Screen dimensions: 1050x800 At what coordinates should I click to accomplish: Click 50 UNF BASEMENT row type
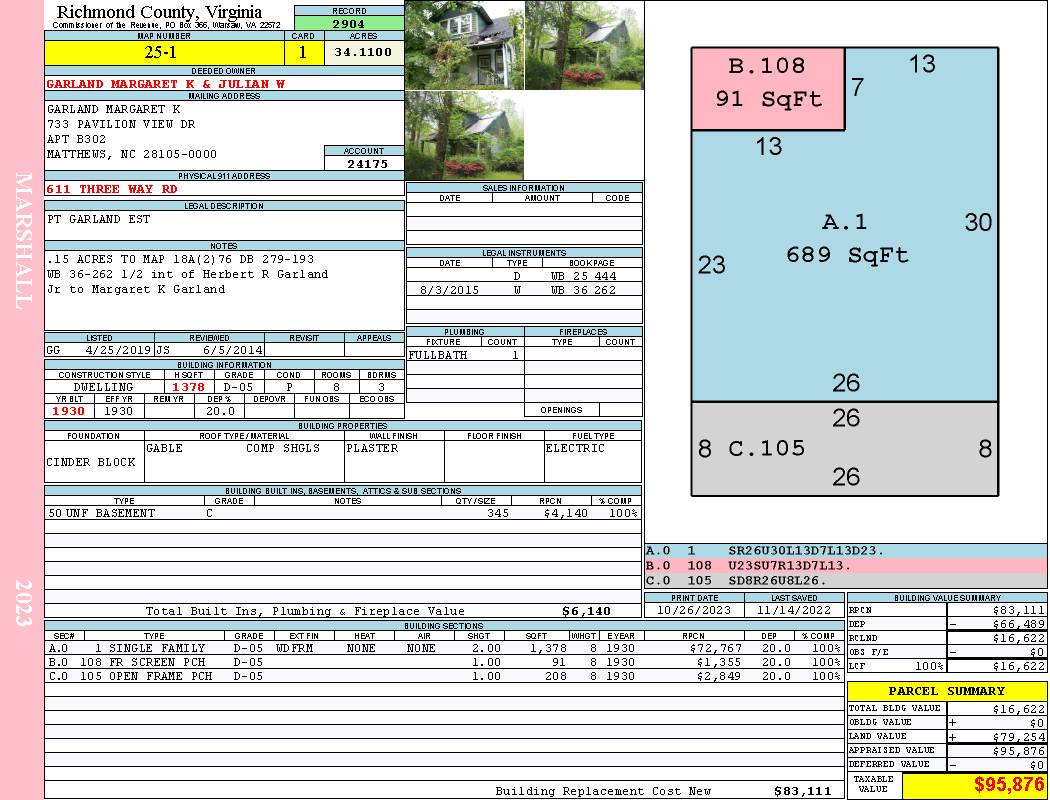click(x=102, y=513)
